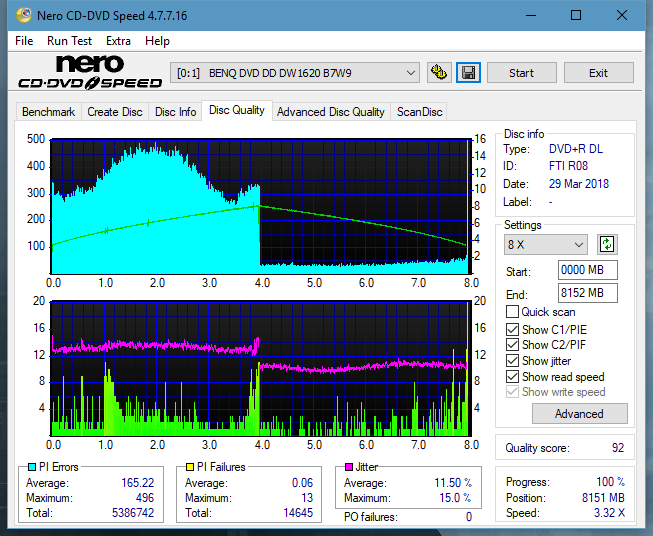
Task: Click the Exit button
Action: pyautogui.click(x=598, y=73)
